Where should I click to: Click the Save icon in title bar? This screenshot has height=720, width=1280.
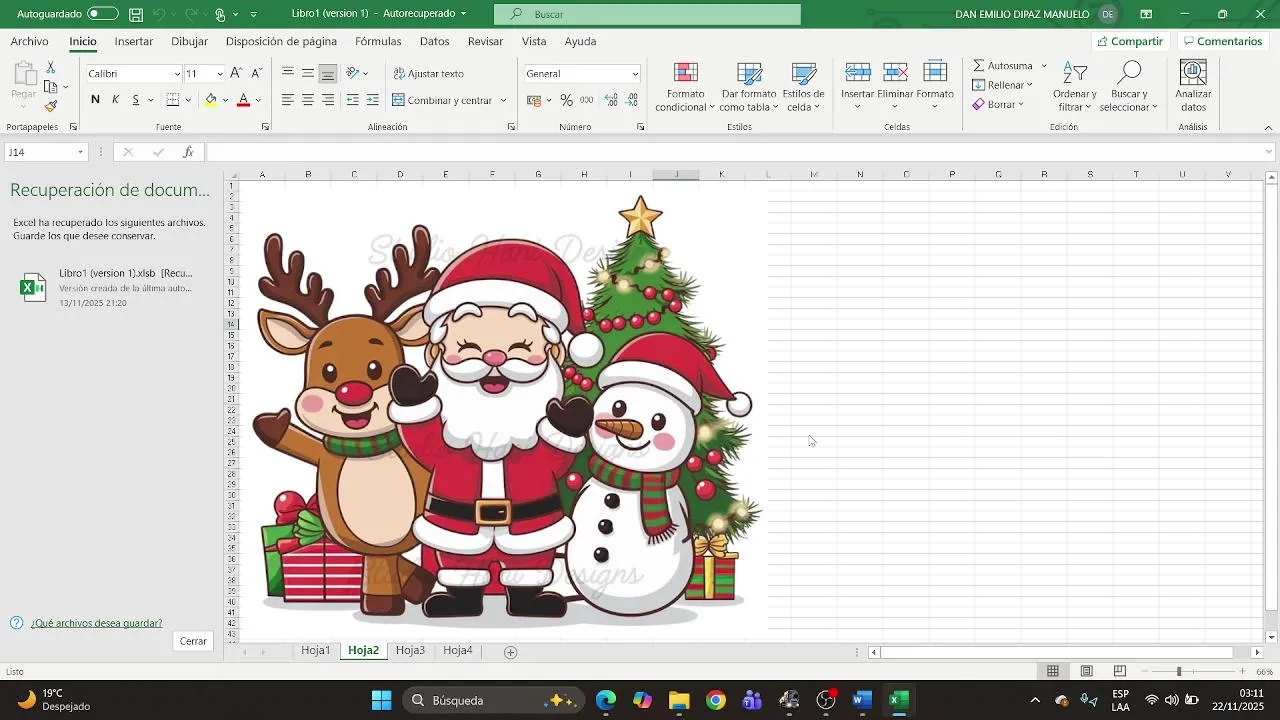[x=136, y=14]
